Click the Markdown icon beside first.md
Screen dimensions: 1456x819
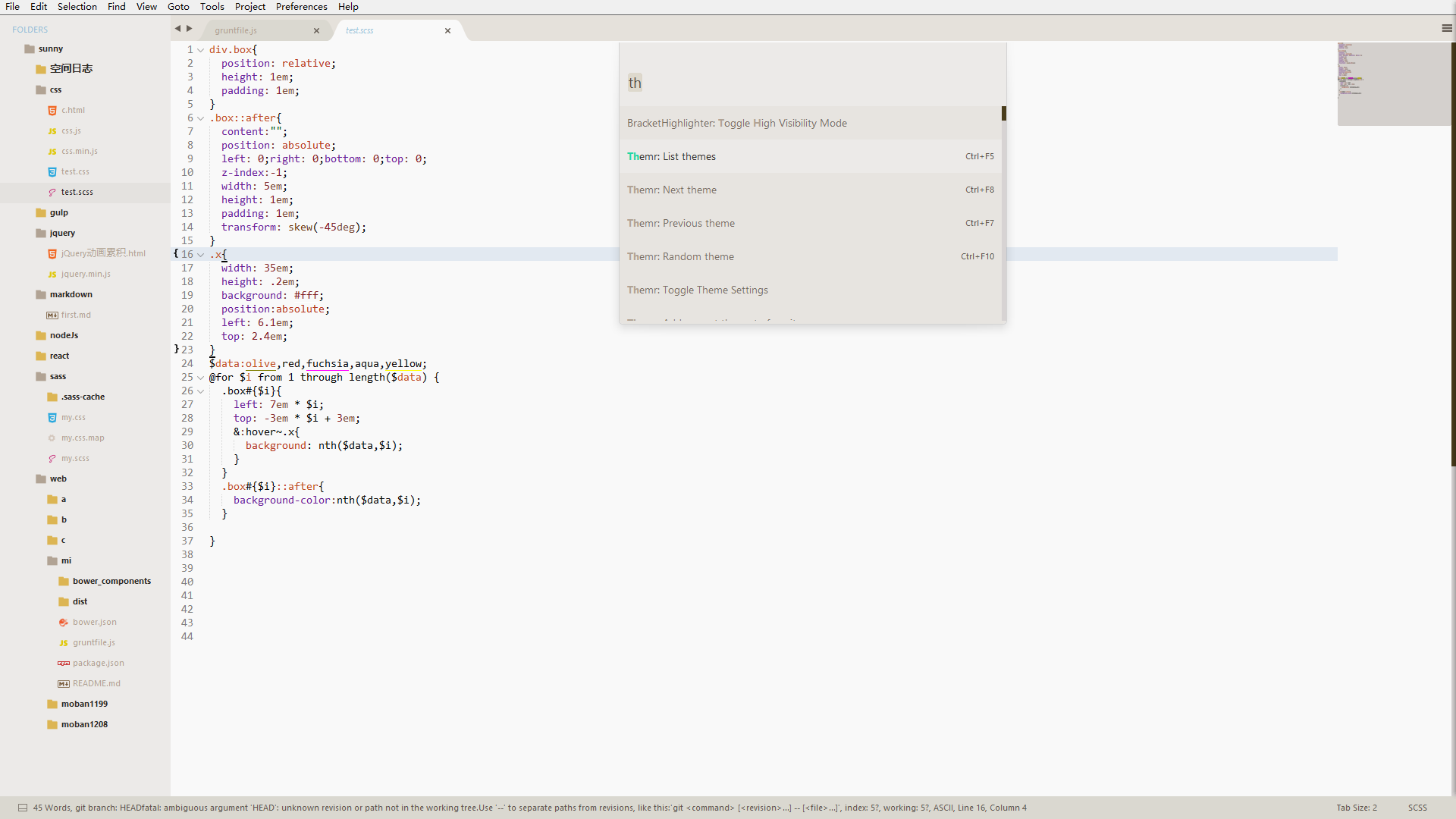coord(52,315)
